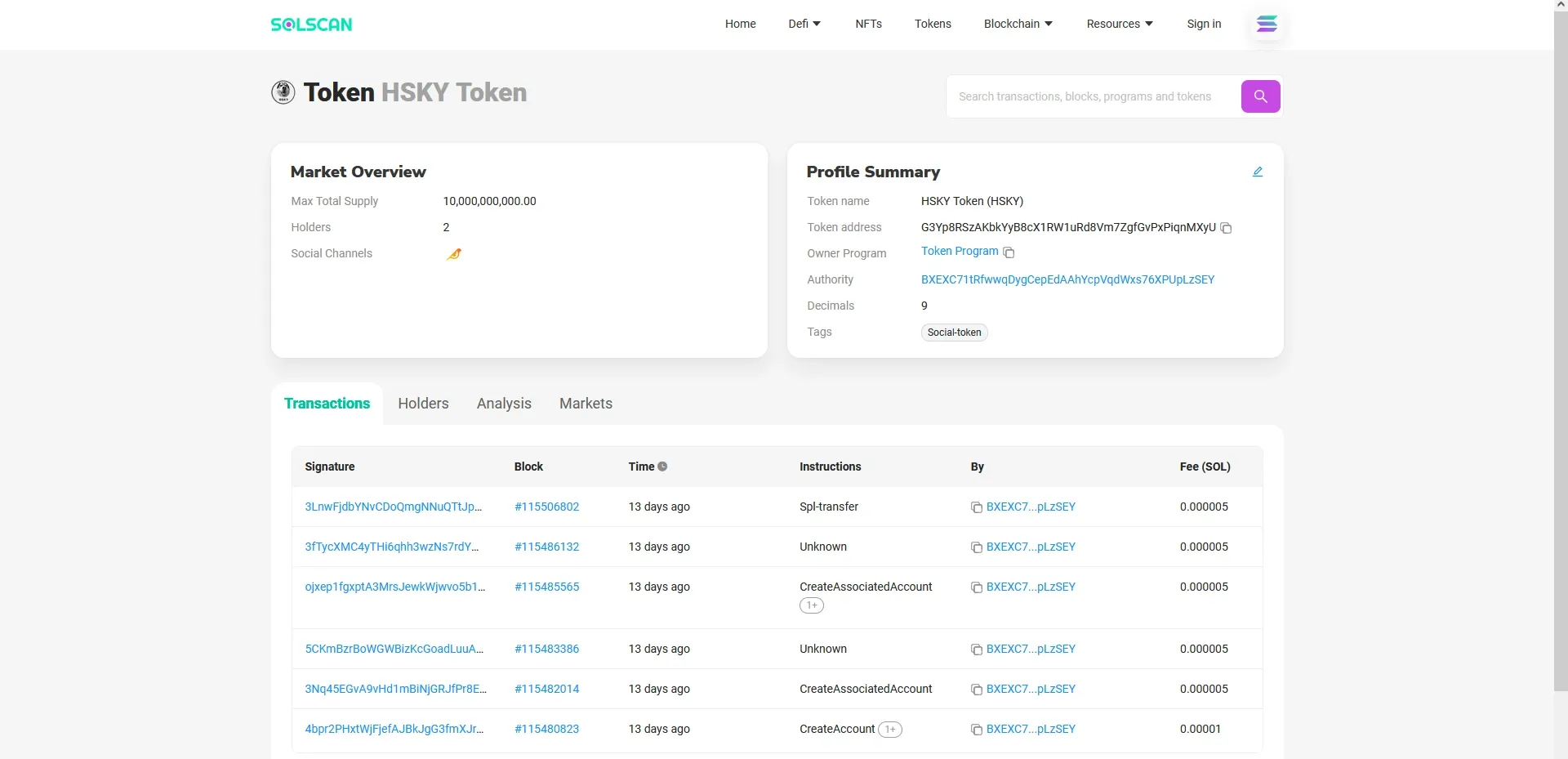Open block #115485565
The width and height of the screenshot is (1568, 759).
[x=546, y=587]
